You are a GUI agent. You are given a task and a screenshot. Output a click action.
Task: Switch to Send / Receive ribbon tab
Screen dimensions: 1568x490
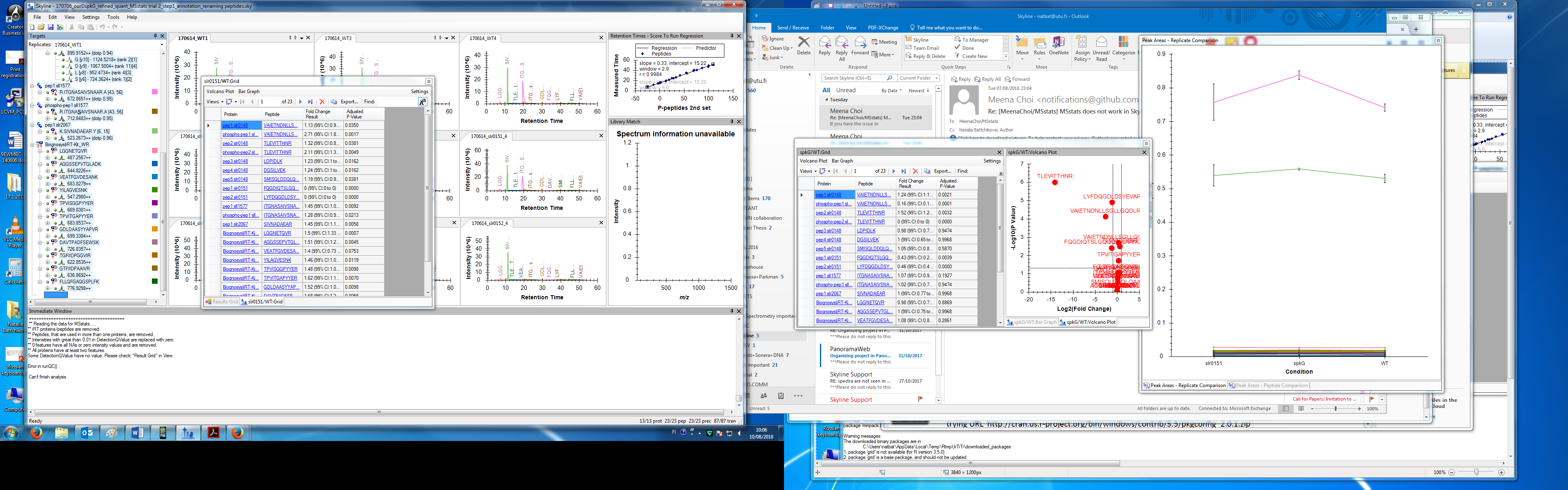point(793,27)
